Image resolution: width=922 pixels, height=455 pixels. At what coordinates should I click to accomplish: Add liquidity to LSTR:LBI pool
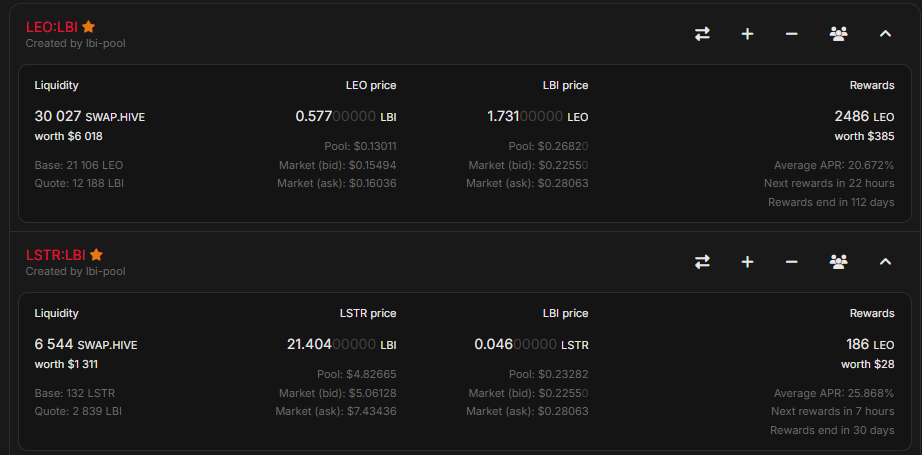click(747, 262)
